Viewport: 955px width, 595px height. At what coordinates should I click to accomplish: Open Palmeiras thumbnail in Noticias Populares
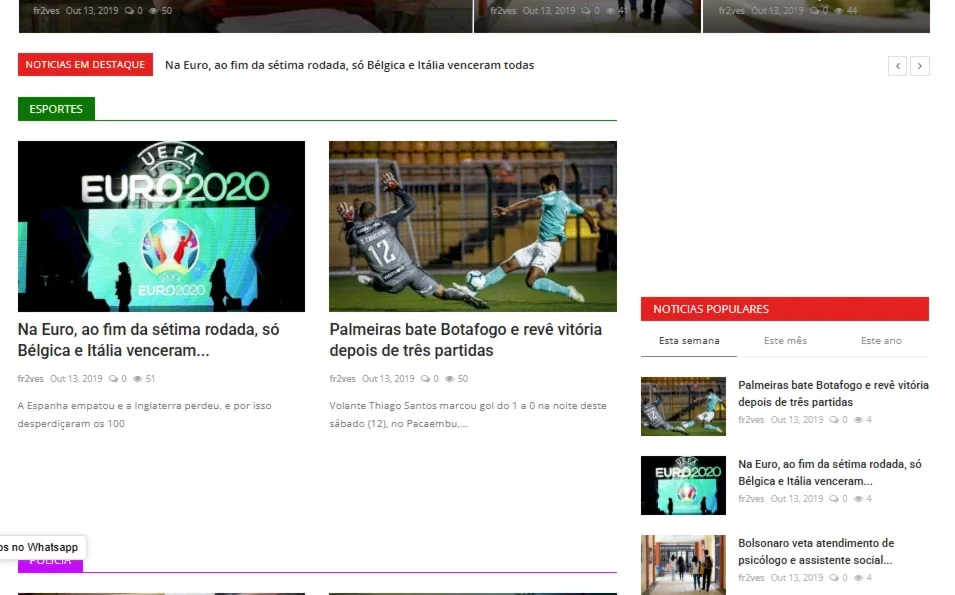coord(683,406)
